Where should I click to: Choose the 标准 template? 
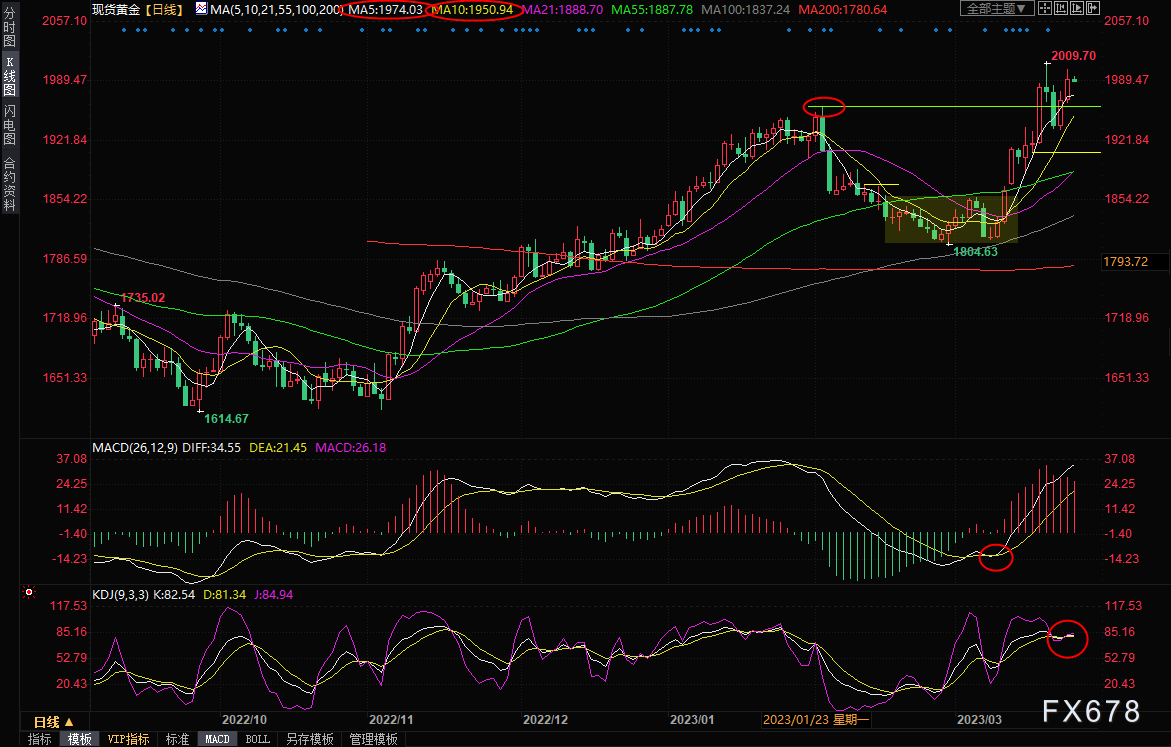coord(177,739)
